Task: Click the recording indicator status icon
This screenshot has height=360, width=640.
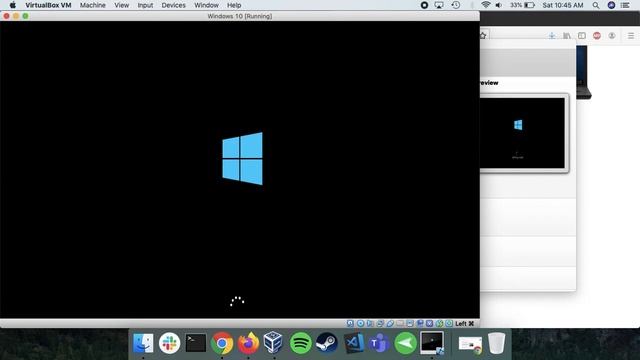Action: click(x=420, y=323)
